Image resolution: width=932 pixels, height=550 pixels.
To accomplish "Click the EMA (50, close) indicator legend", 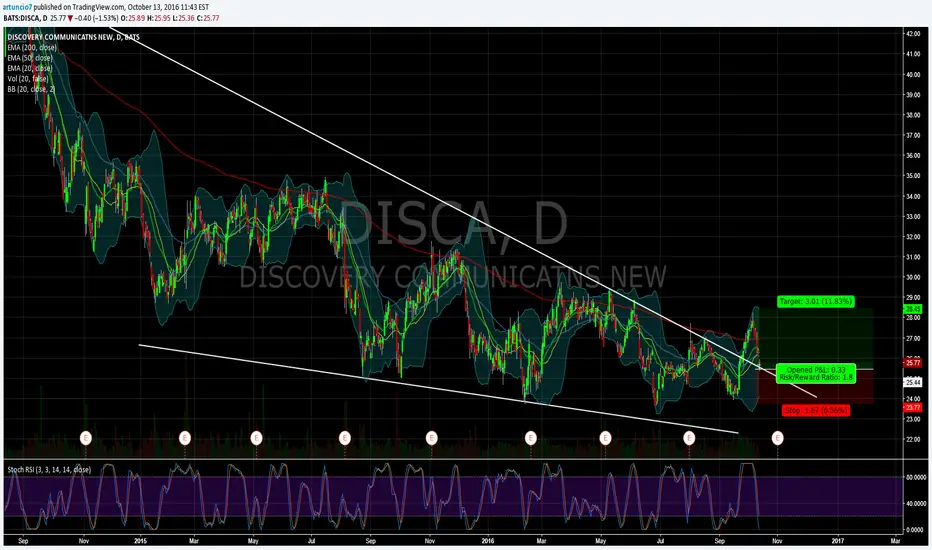I will [30, 58].
